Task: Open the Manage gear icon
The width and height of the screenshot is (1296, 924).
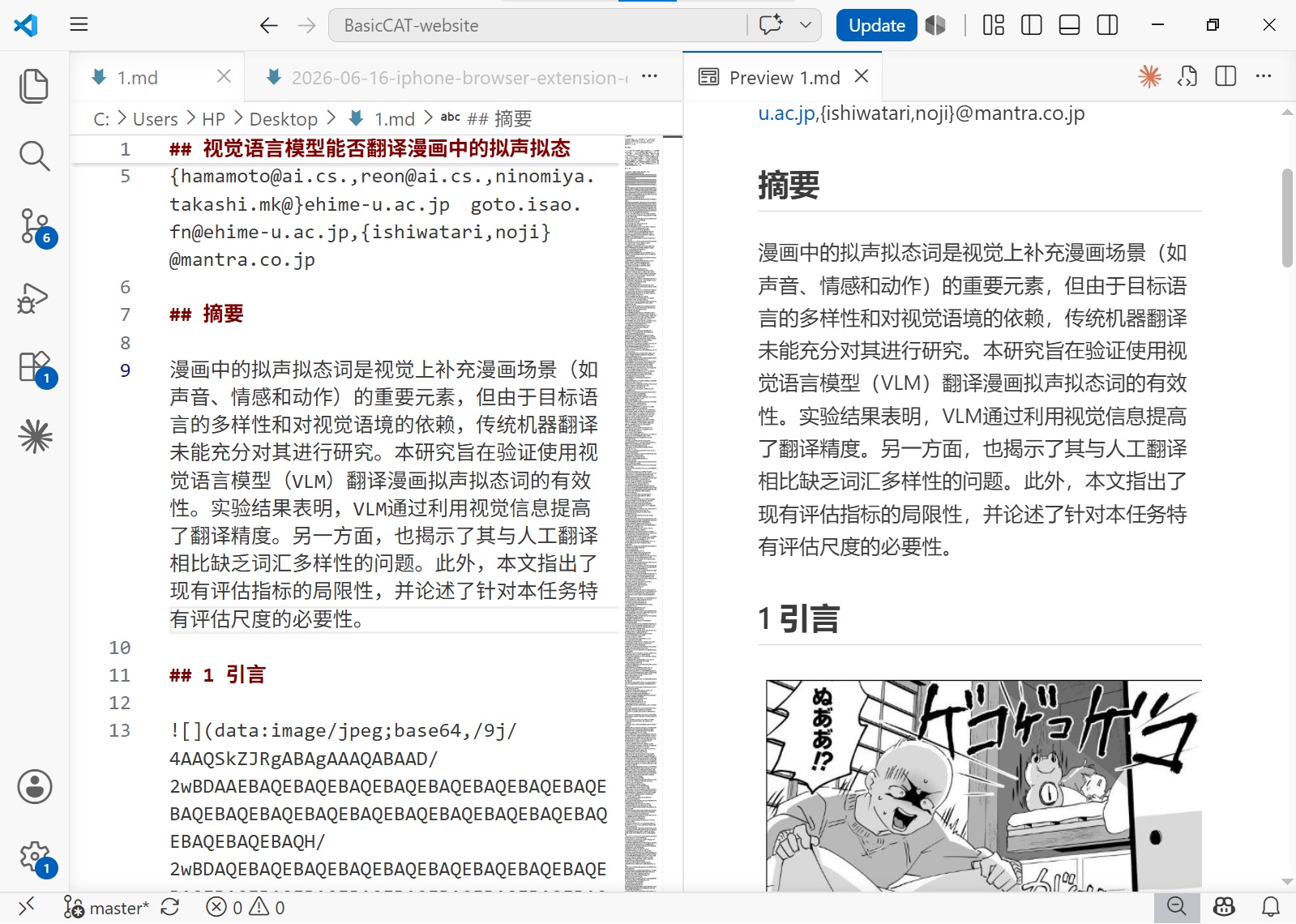Action: (36, 857)
